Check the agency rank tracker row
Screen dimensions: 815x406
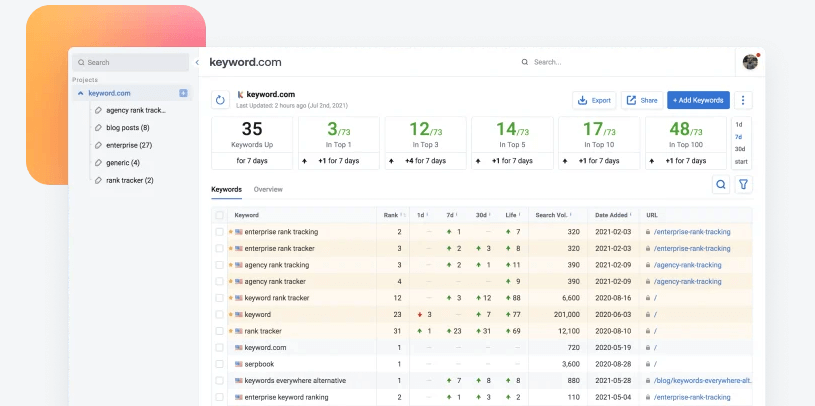pos(219,281)
